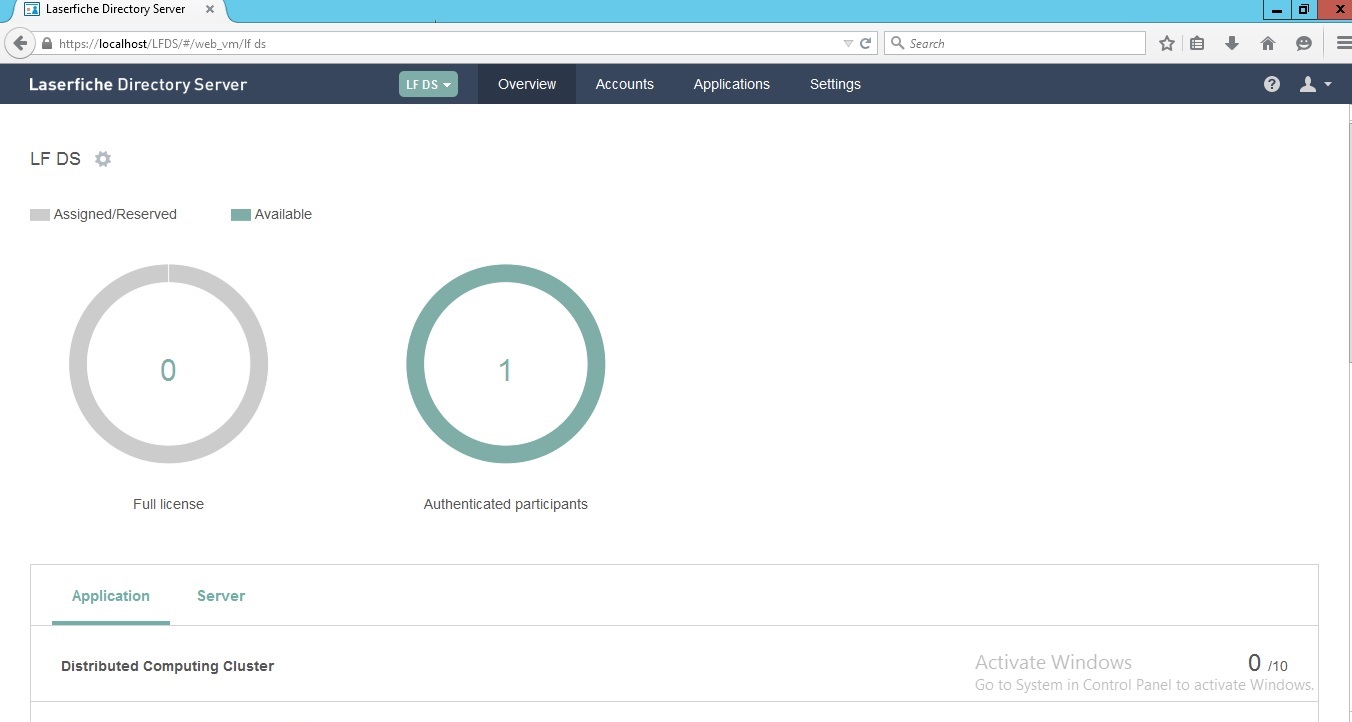Viewport: 1352px width, 722px height.
Task: Click the Authenticated participants donut chart
Action: [506, 364]
